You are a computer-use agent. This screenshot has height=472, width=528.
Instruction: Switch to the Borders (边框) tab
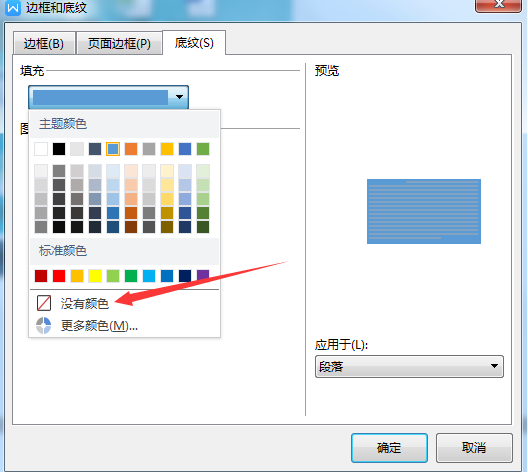(x=44, y=43)
